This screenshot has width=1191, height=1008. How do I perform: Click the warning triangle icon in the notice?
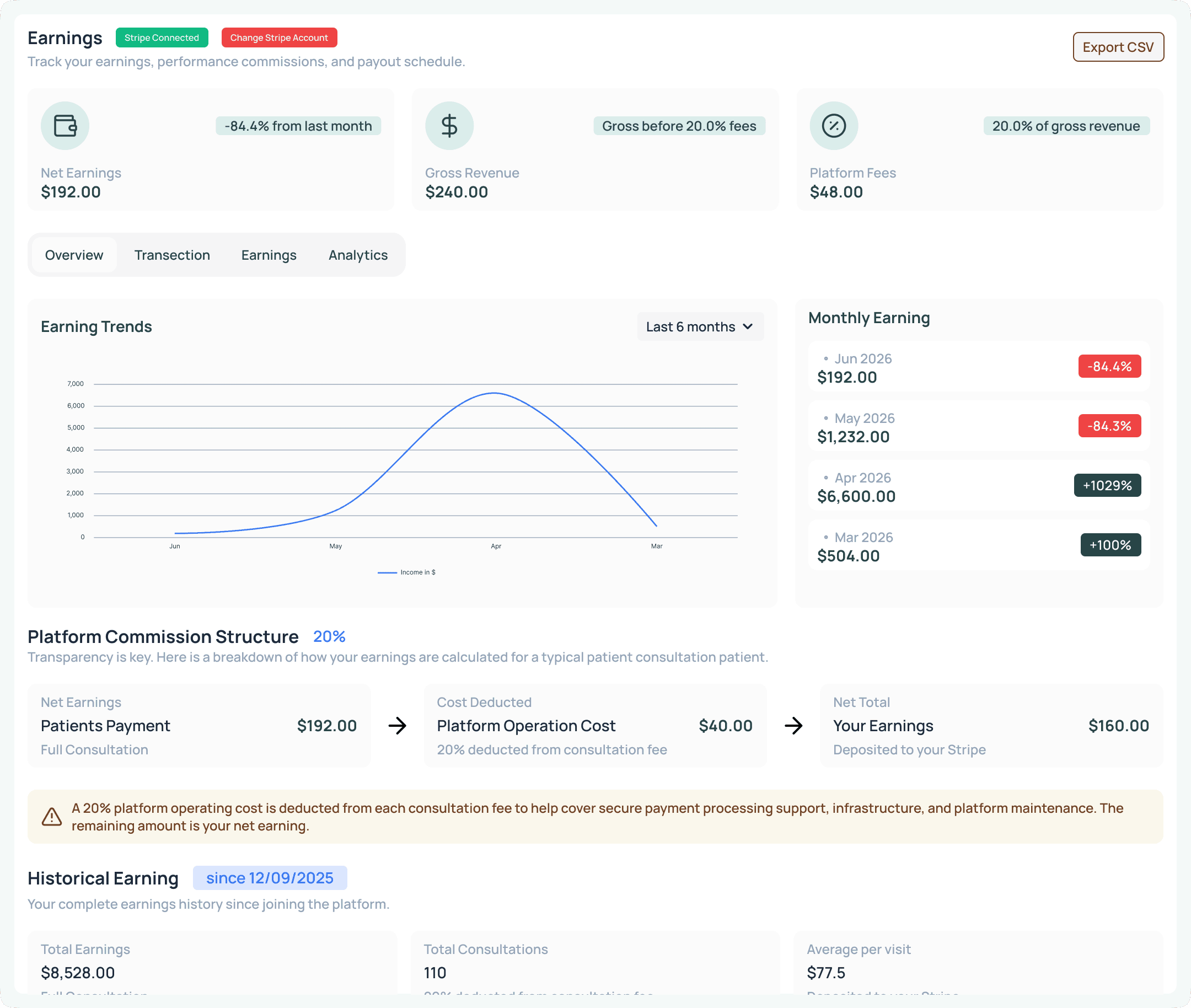pyautogui.click(x=51, y=817)
